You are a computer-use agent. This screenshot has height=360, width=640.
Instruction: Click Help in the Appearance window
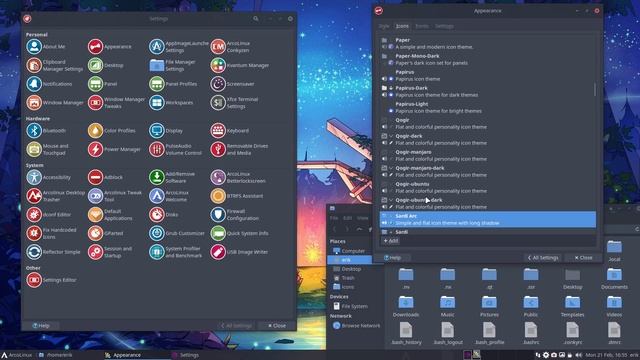[x=393, y=258]
